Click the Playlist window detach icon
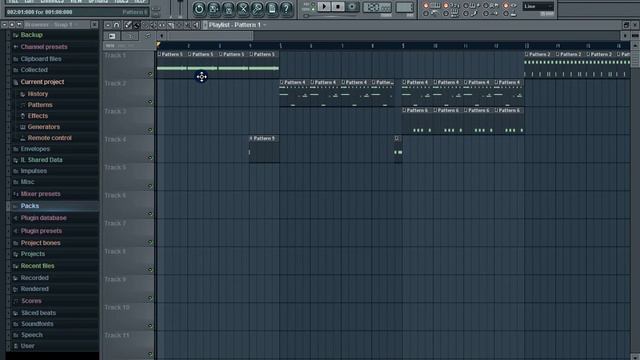The width and height of the screenshot is (640, 360). click(x=626, y=25)
